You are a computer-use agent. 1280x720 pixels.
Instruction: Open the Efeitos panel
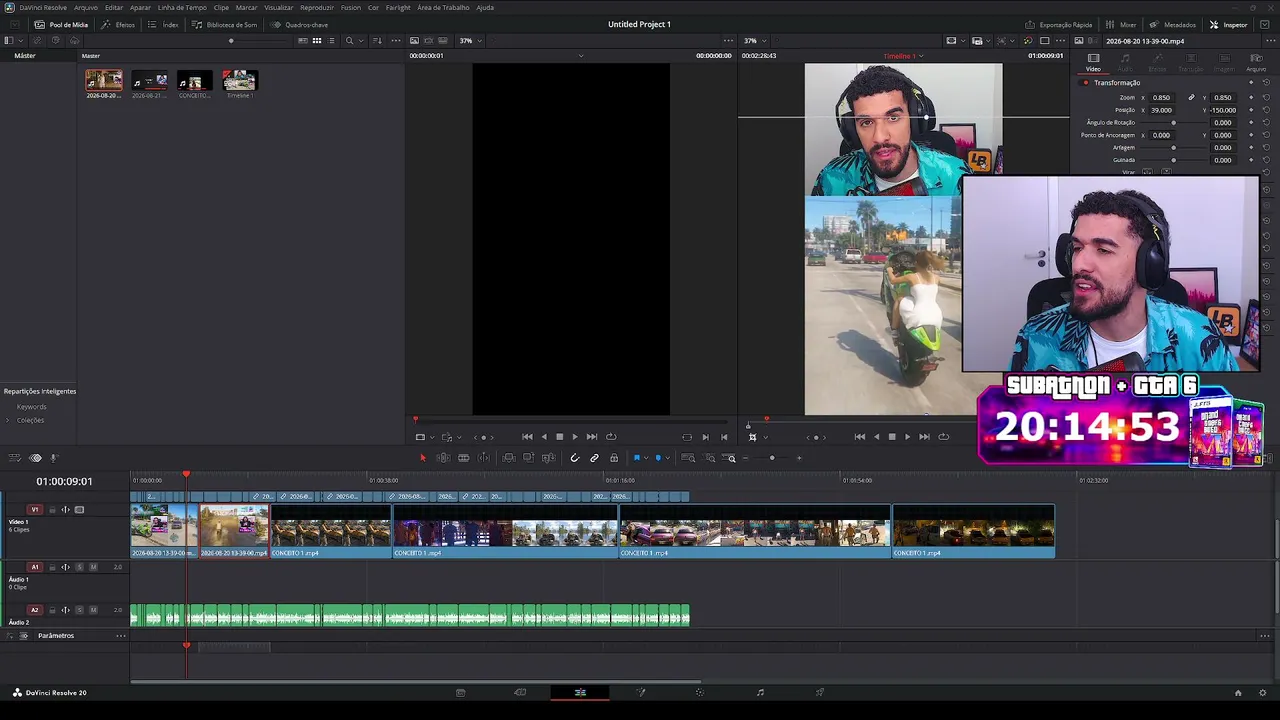[119, 24]
